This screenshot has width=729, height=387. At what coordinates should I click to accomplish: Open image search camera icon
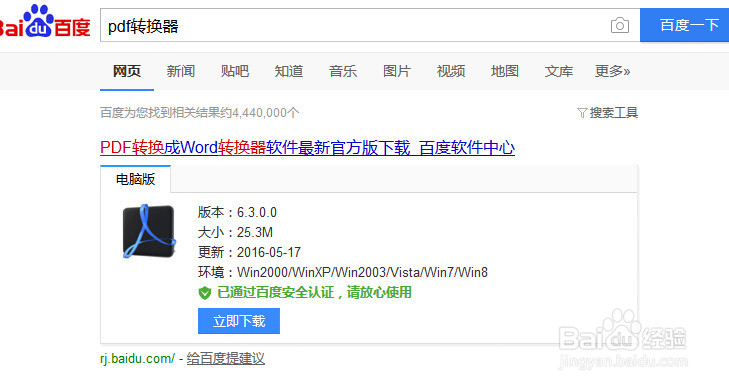point(619,26)
